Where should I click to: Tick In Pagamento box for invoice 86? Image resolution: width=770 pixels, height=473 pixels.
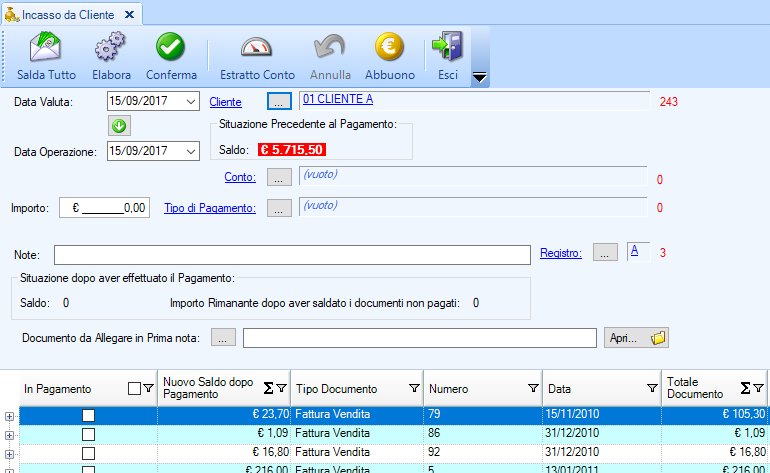[88, 434]
